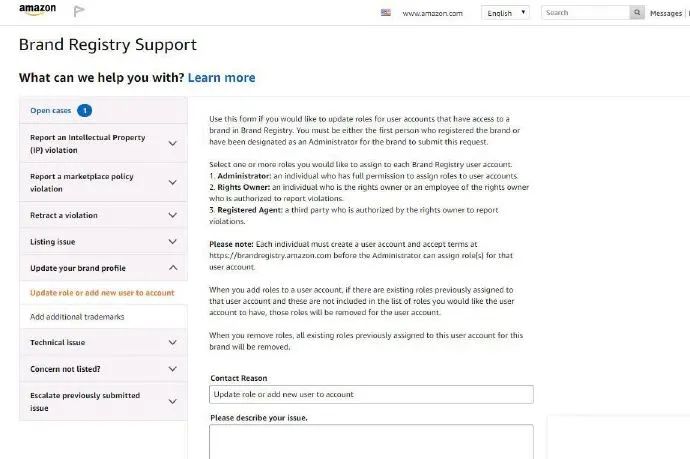
Task: Open the Learn more link
Action: (x=221, y=78)
